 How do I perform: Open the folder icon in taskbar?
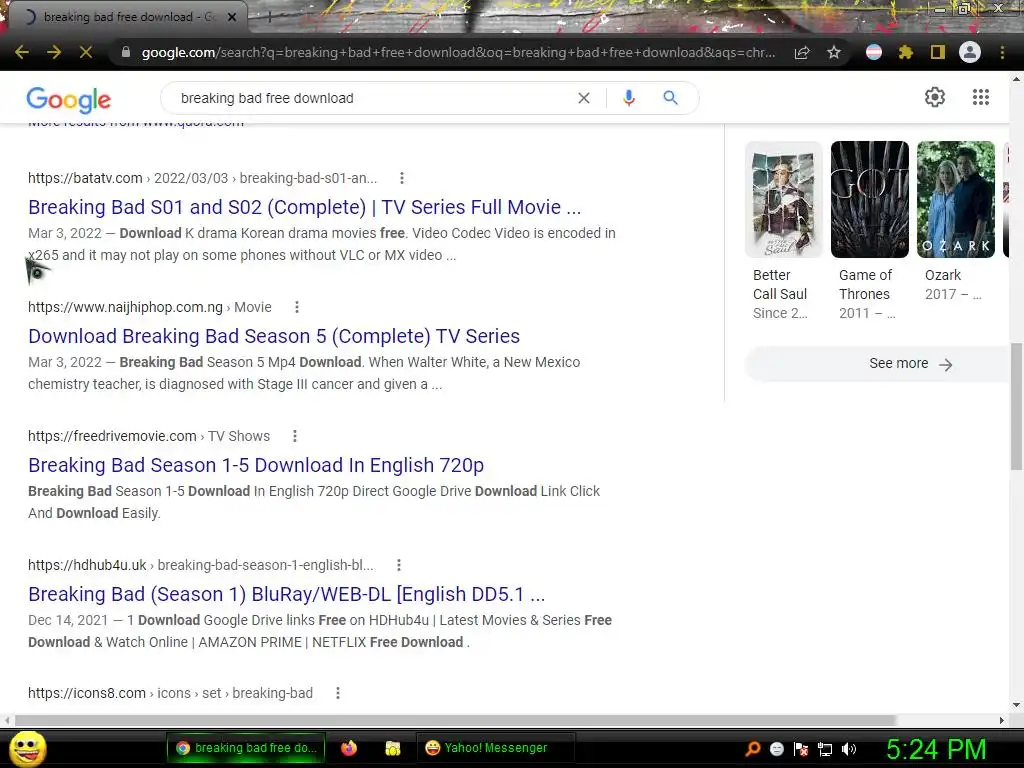[x=392, y=748]
